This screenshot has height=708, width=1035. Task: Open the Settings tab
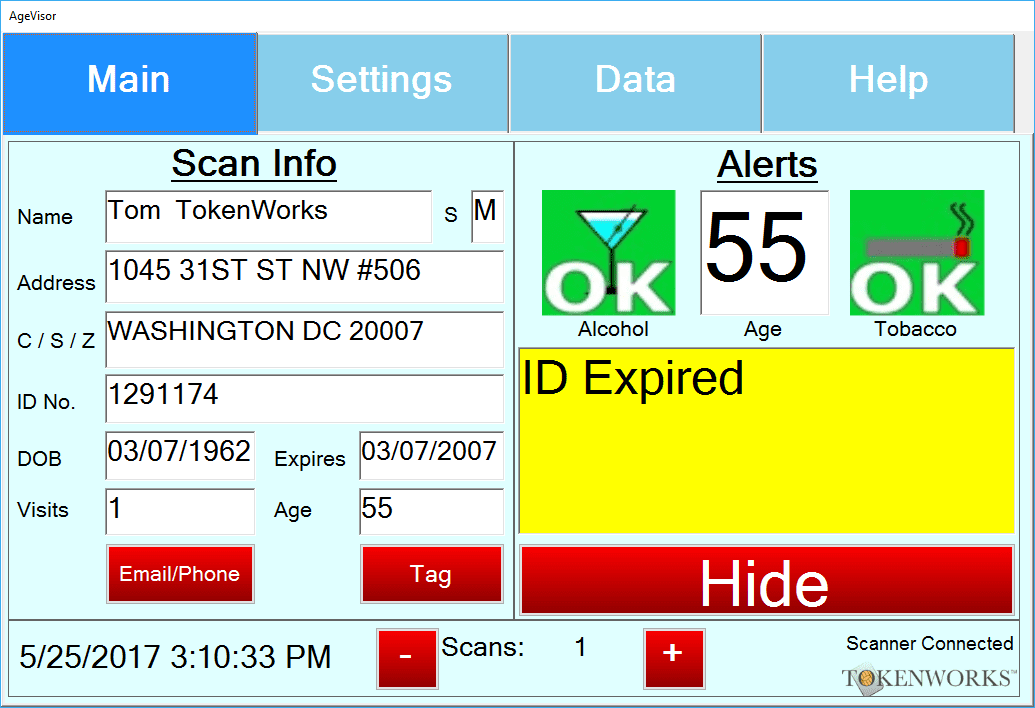382,82
